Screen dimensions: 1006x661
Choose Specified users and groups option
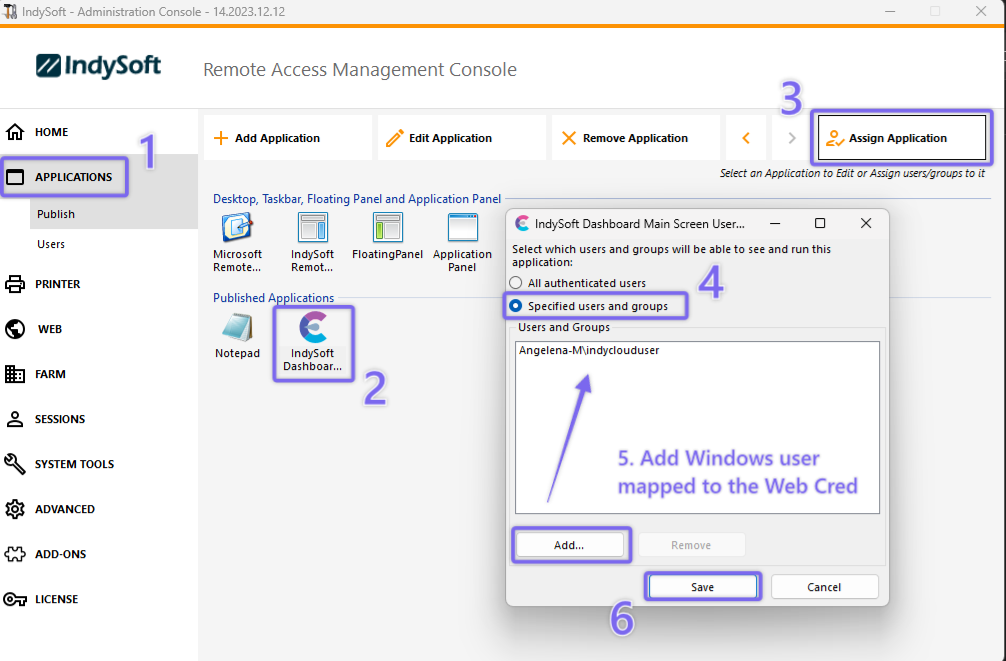[516, 306]
